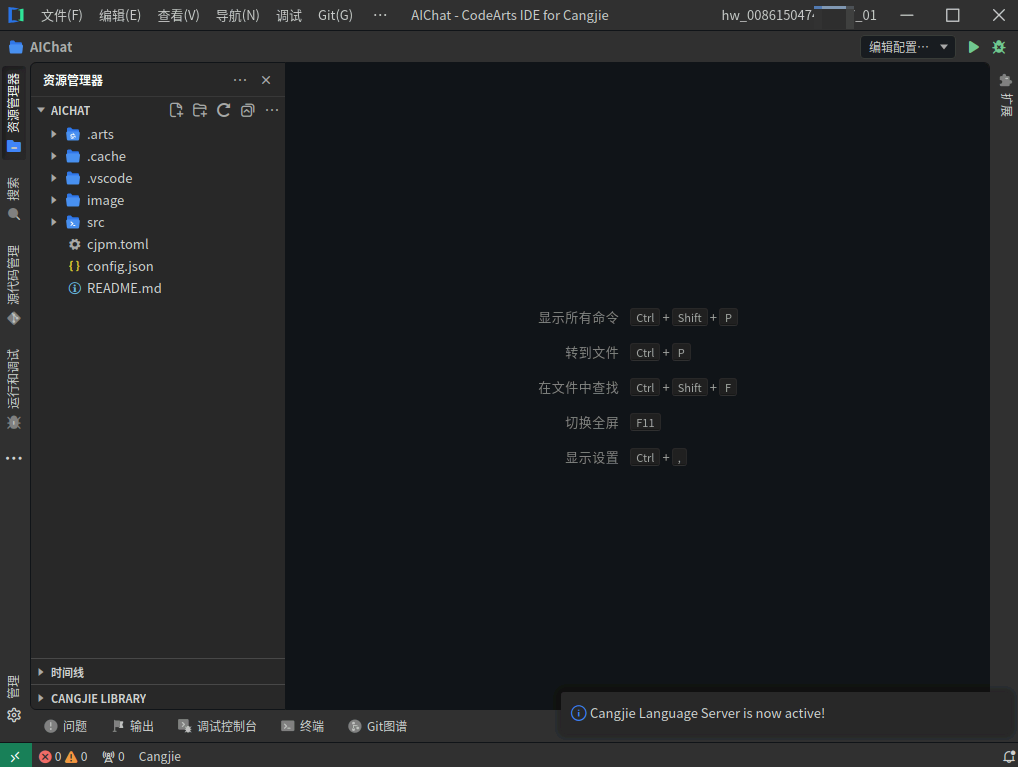1018x767 pixels.
Task: Click the user account hw_008615047 label
Action: coord(799,15)
